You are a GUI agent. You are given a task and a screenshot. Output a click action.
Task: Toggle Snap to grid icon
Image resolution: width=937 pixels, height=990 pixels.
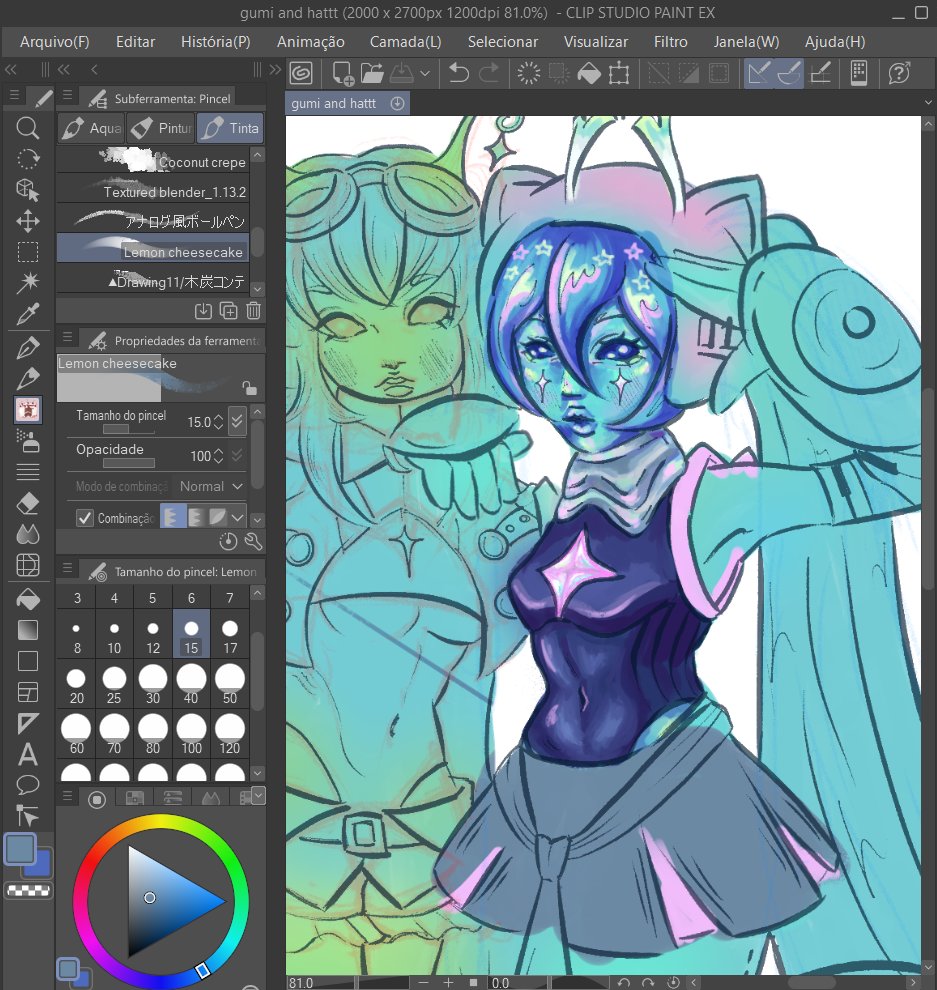coord(820,73)
